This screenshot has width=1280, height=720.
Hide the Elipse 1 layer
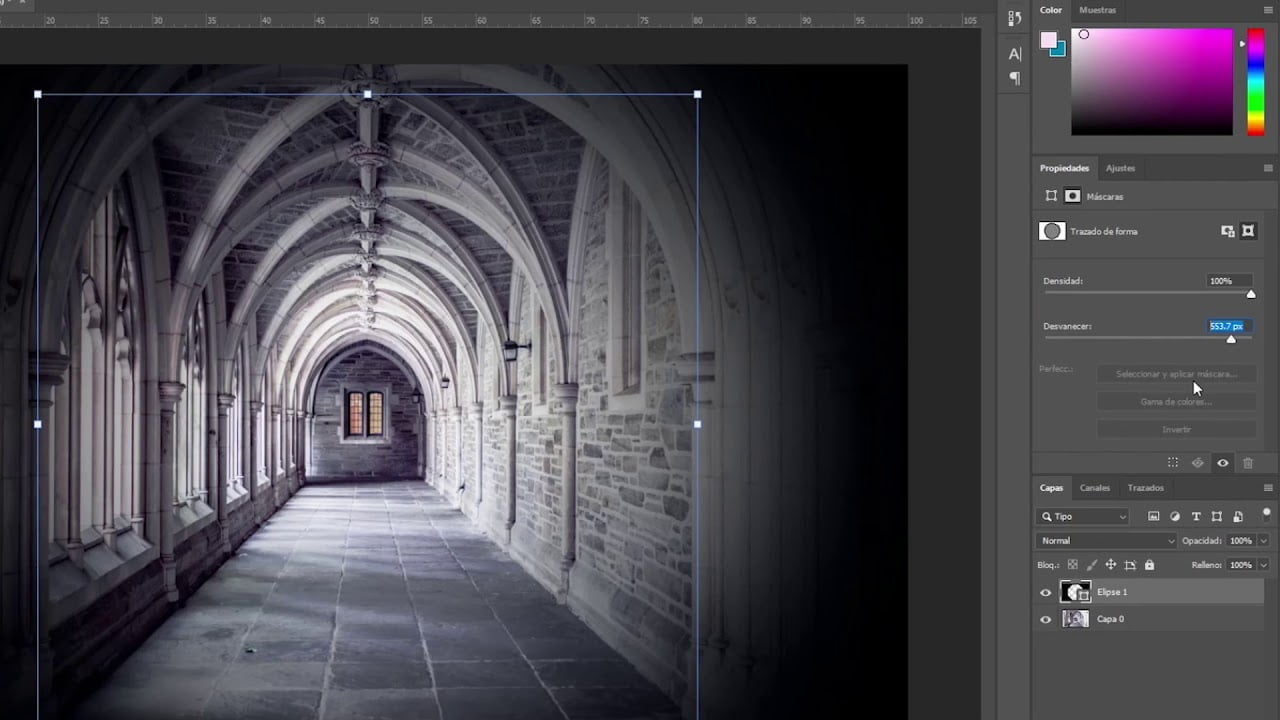pyautogui.click(x=1046, y=592)
